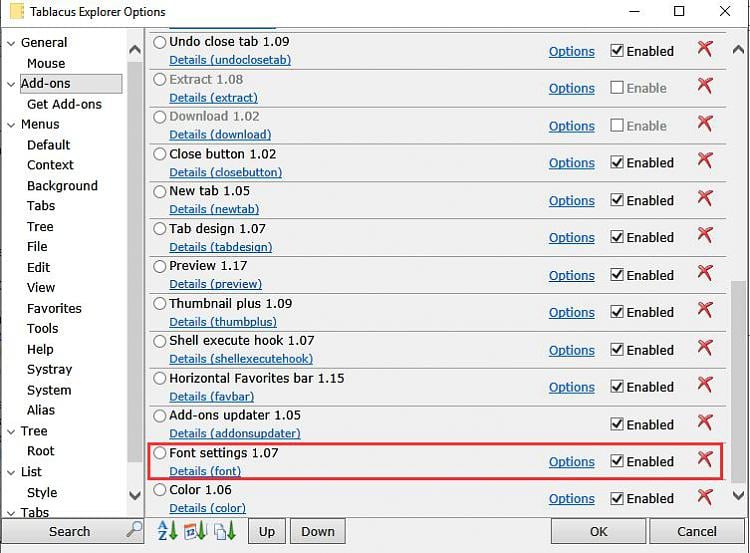Open Get Add-ons page
The image size is (750, 553).
tap(64, 104)
